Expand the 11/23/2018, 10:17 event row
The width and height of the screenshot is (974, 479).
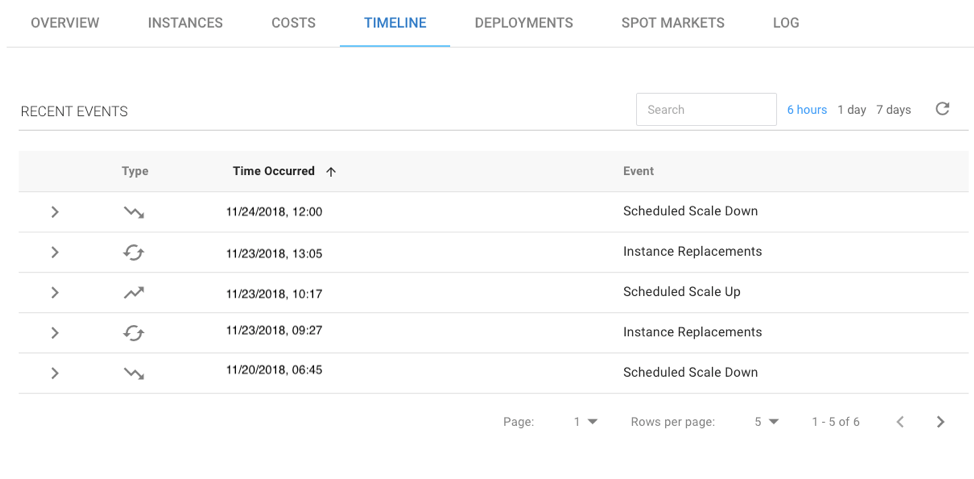(55, 293)
